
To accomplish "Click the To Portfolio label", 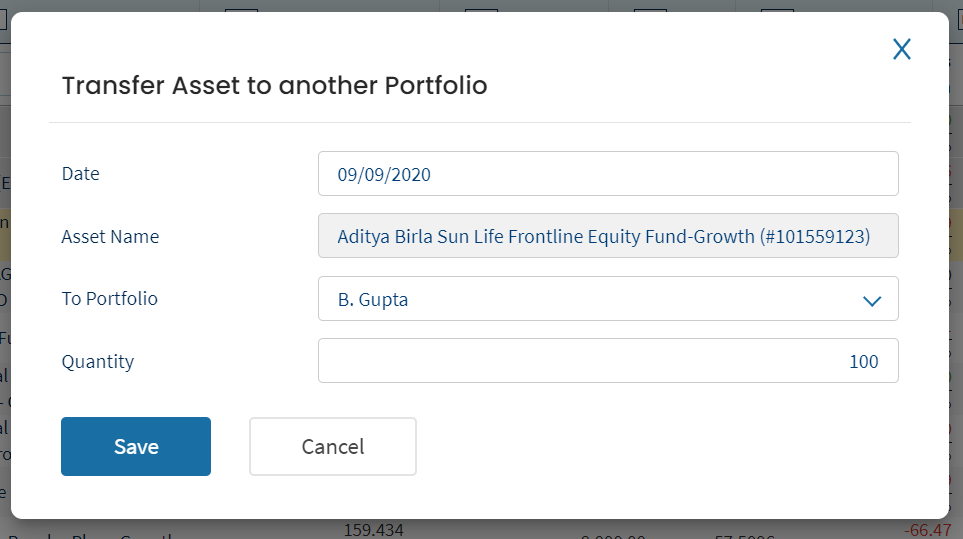I will coord(110,299).
